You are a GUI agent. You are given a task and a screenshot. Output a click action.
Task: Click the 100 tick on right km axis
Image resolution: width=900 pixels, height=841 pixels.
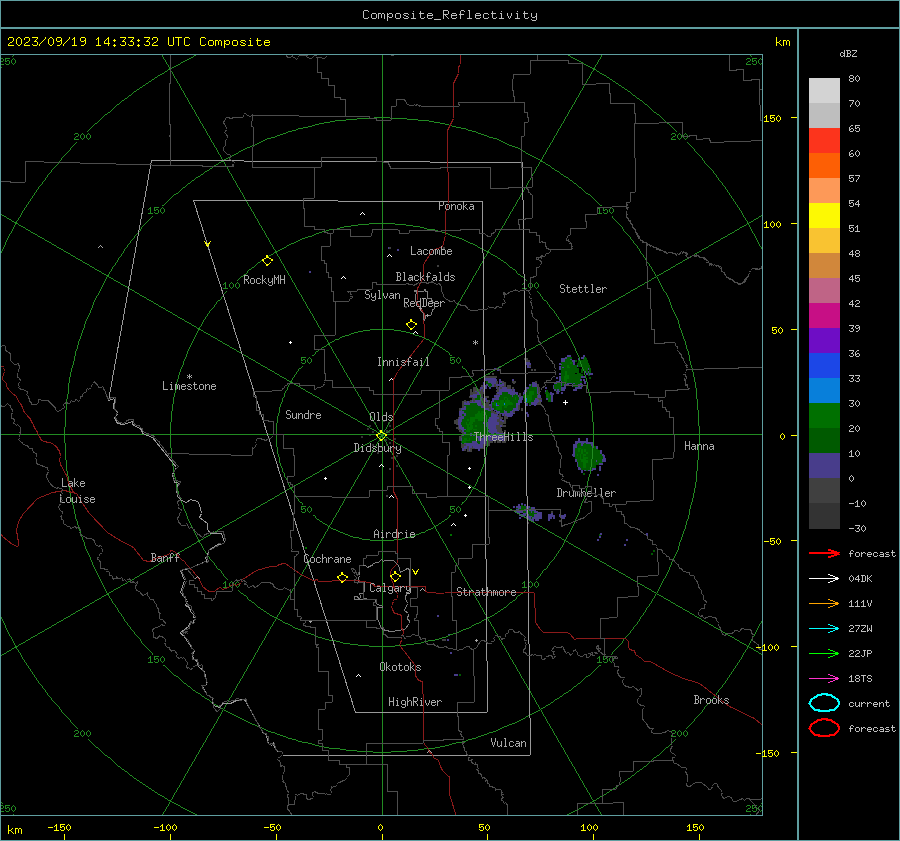(772, 224)
